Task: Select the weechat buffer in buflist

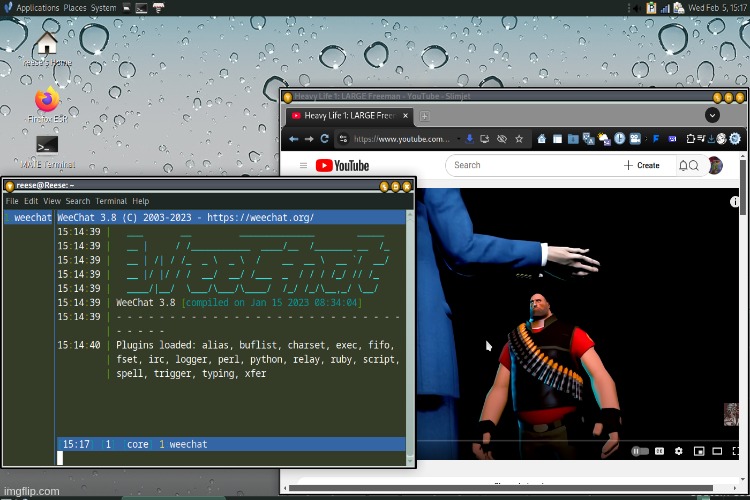Action: tap(28, 218)
